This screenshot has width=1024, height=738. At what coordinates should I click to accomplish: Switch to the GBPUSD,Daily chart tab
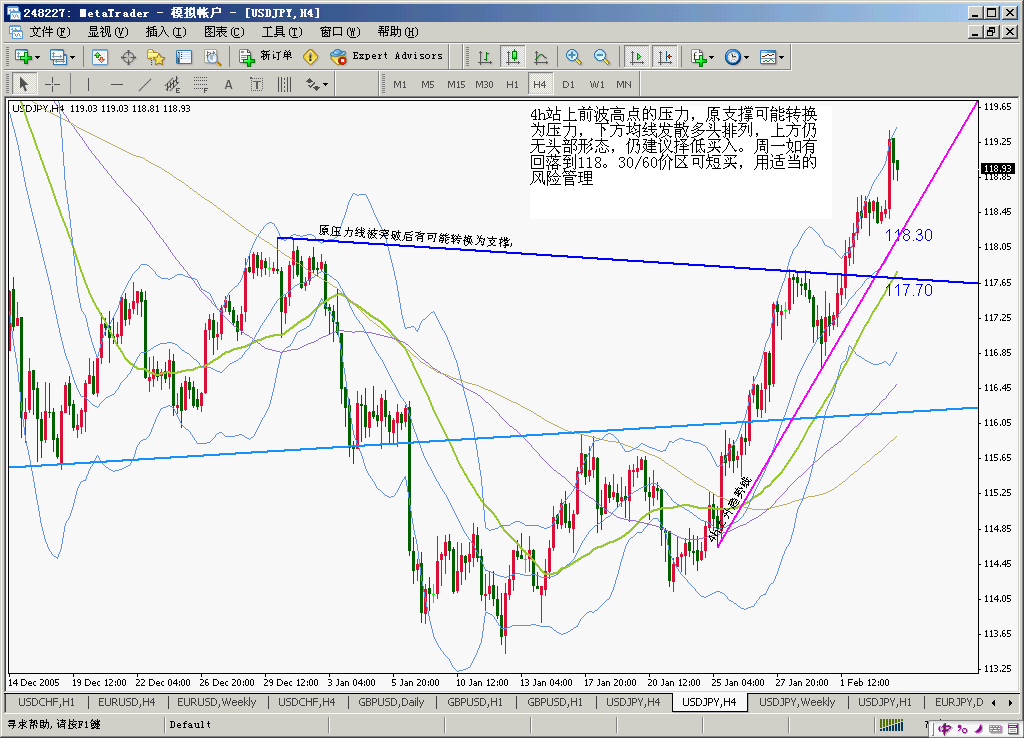click(391, 702)
